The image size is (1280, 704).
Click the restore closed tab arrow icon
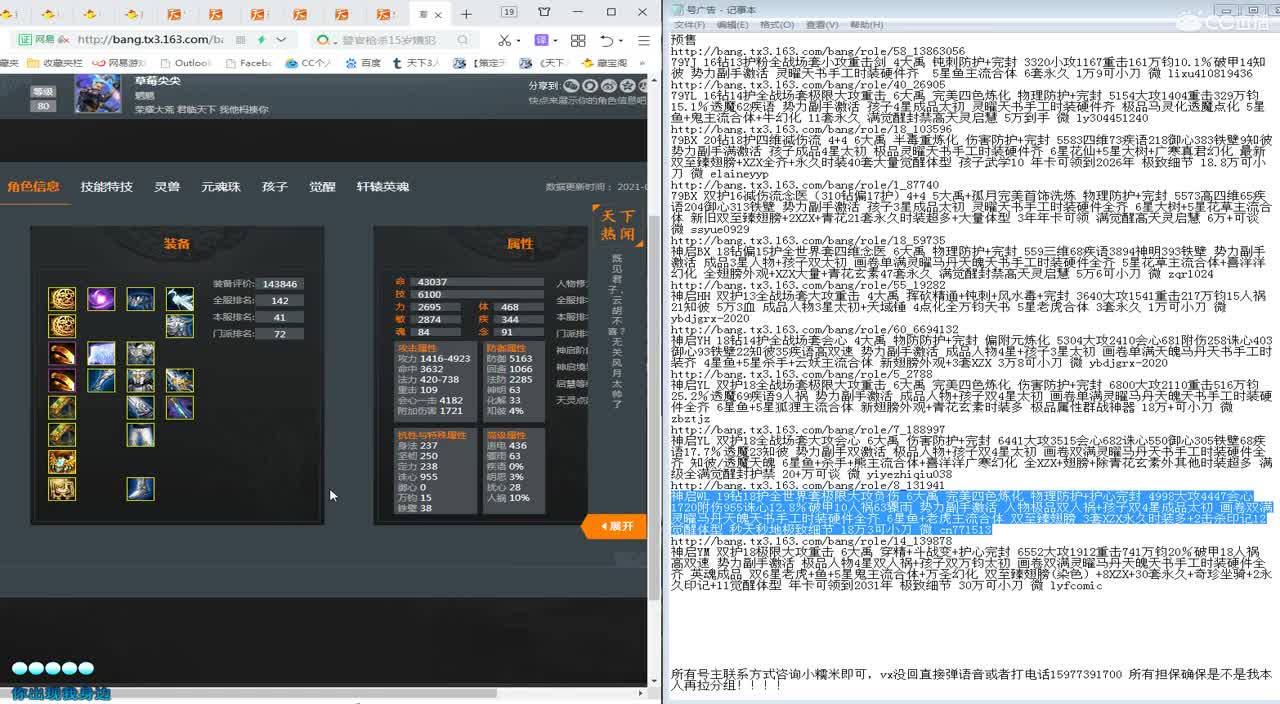coord(610,40)
